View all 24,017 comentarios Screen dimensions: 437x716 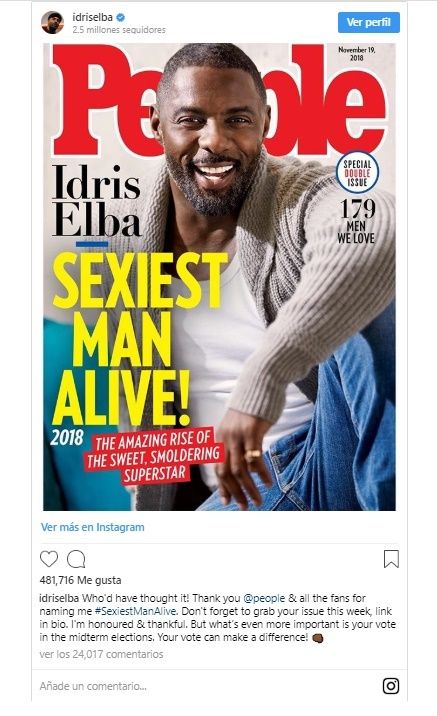click(101, 654)
